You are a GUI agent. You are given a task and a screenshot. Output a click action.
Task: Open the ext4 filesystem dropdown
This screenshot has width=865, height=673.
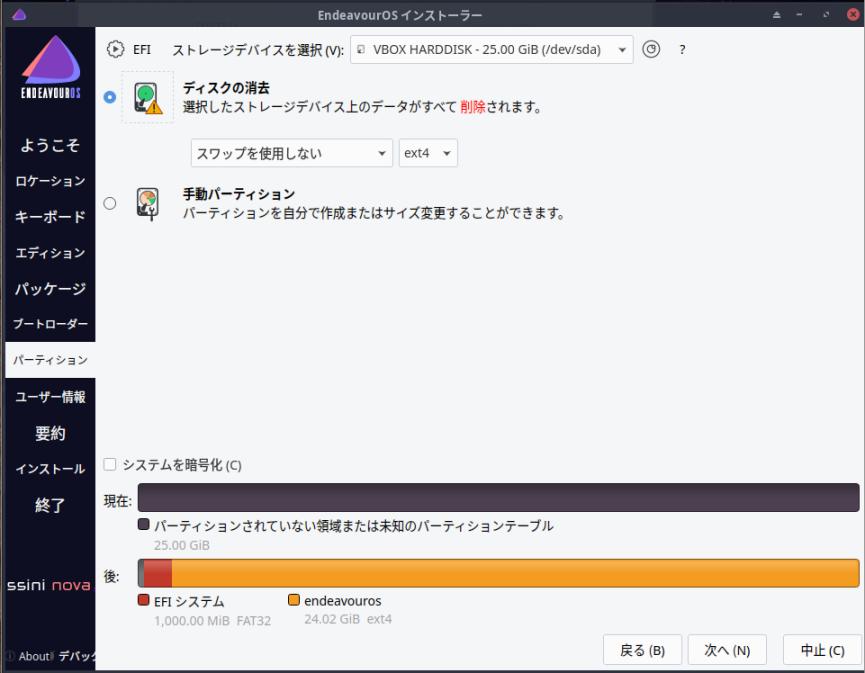[x=428, y=153]
